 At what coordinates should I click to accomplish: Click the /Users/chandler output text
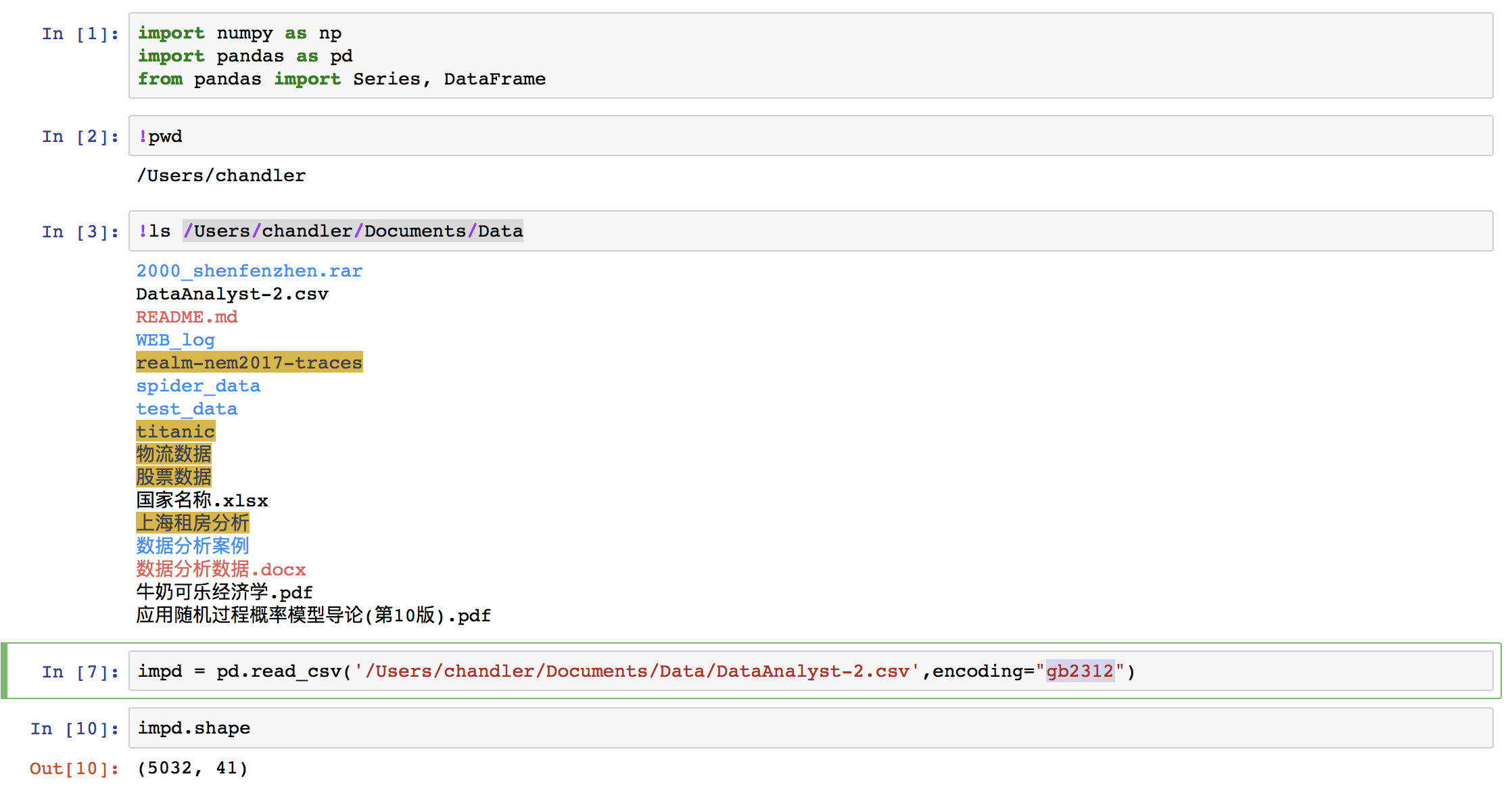click(x=220, y=176)
